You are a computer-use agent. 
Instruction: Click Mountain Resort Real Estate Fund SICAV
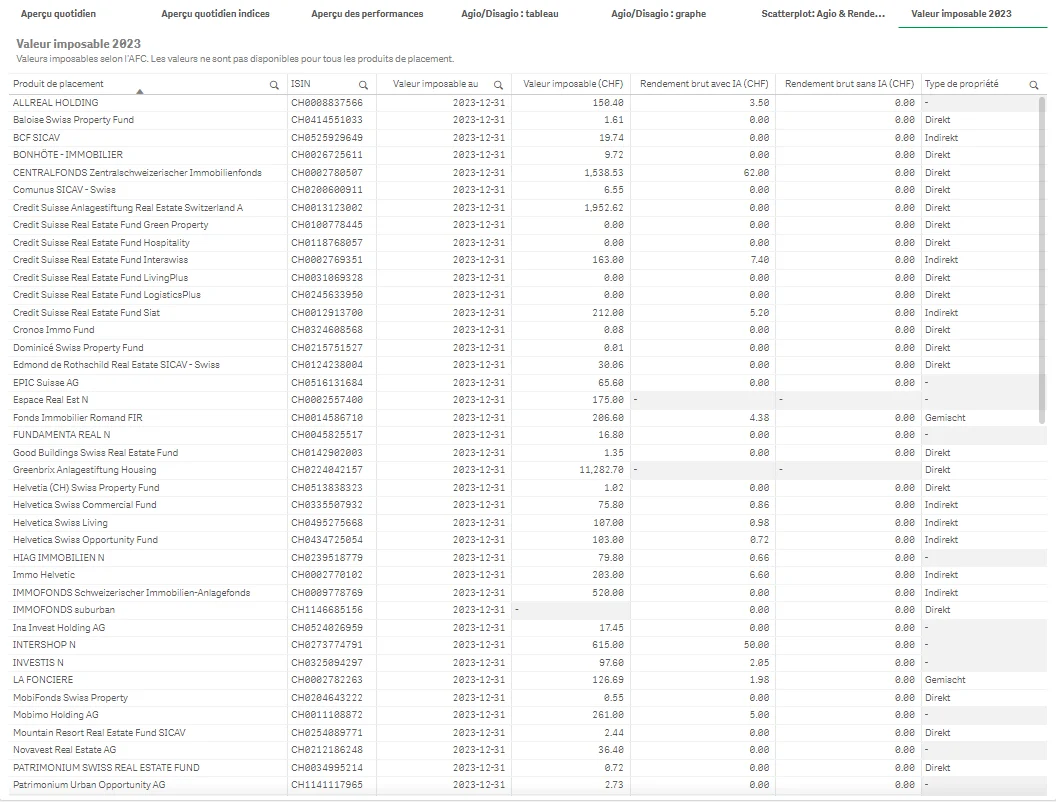(99, 733)
